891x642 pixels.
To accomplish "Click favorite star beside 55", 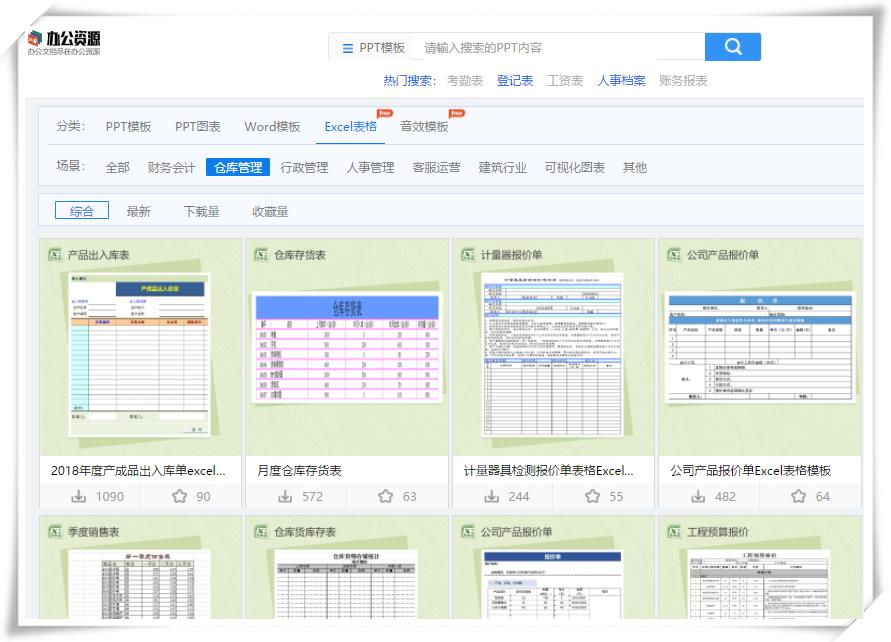I will coord(593,497).
